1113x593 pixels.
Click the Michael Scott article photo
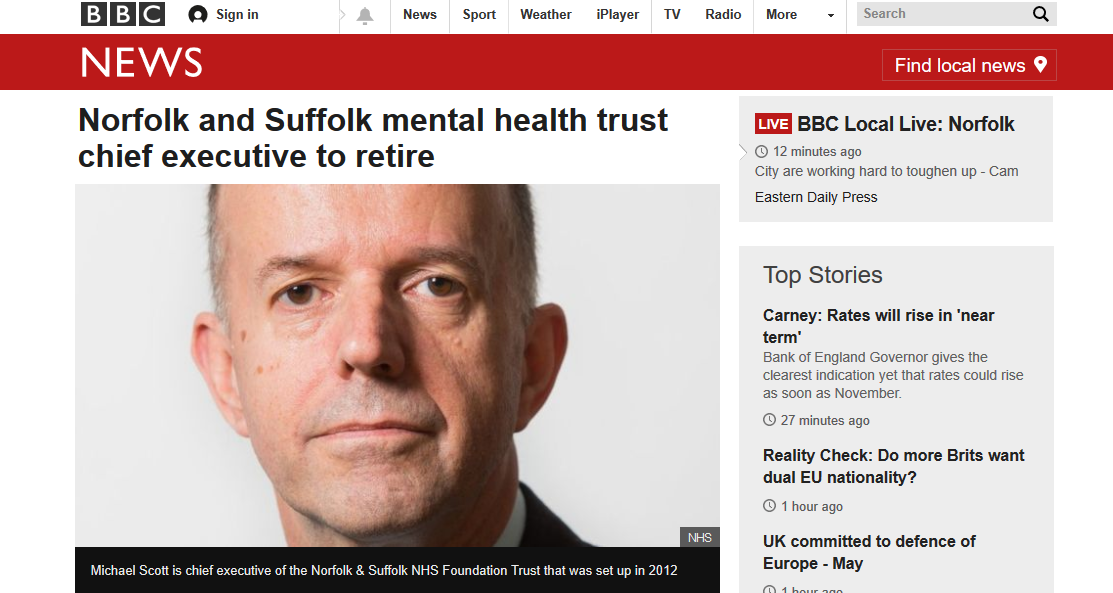click(398, 365)
